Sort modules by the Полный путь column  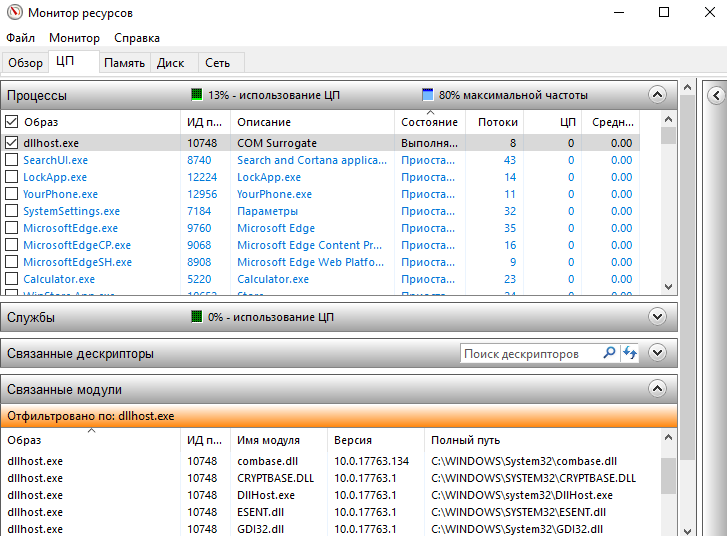(542, 440)
